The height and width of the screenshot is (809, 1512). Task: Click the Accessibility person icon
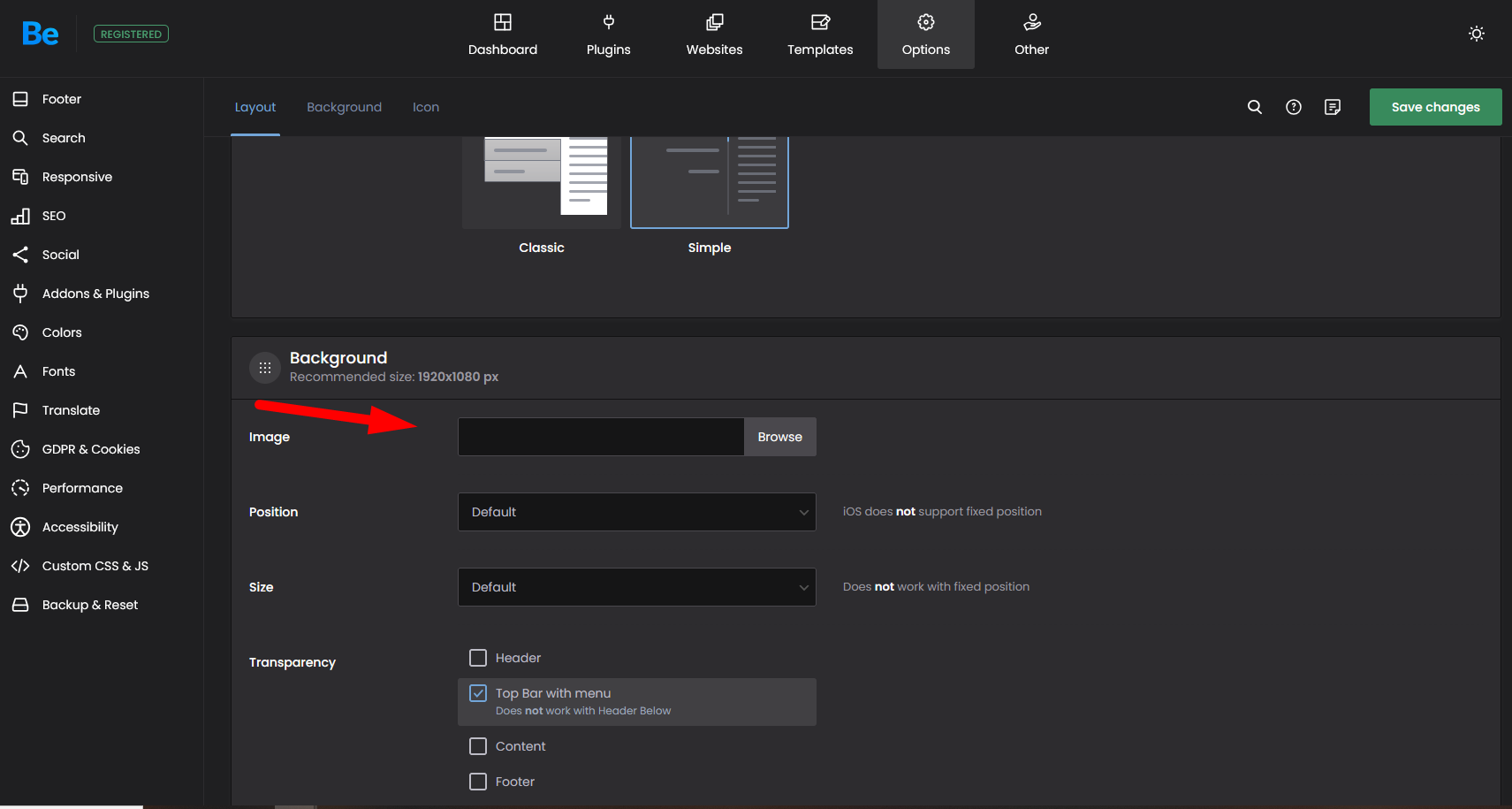[x=20, y=527]
